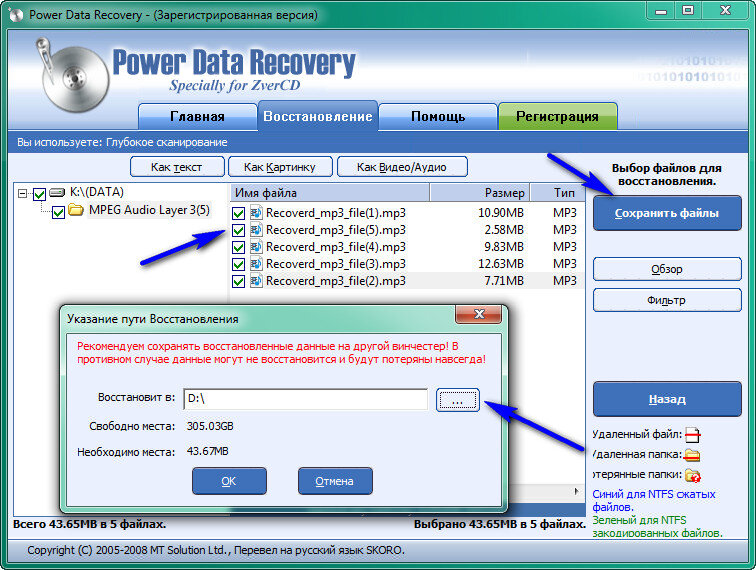Click the 10.90MB size cell

pyautogui.click(x=500, y=213)
